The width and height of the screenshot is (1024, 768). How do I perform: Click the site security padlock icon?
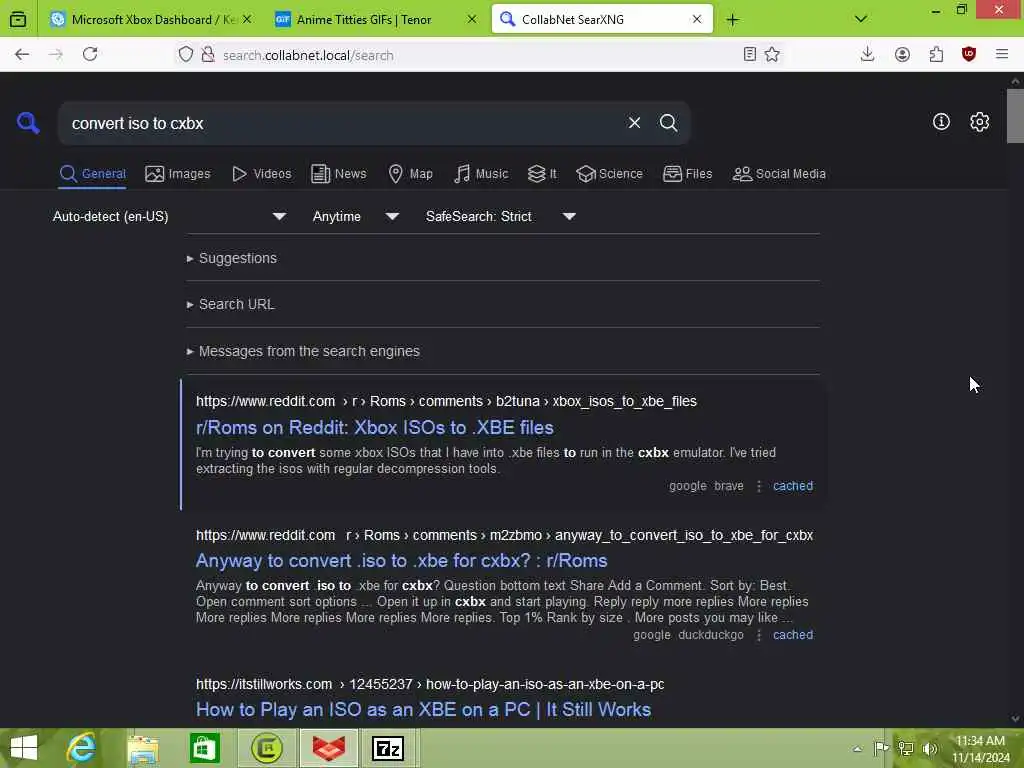coord(208,54)
